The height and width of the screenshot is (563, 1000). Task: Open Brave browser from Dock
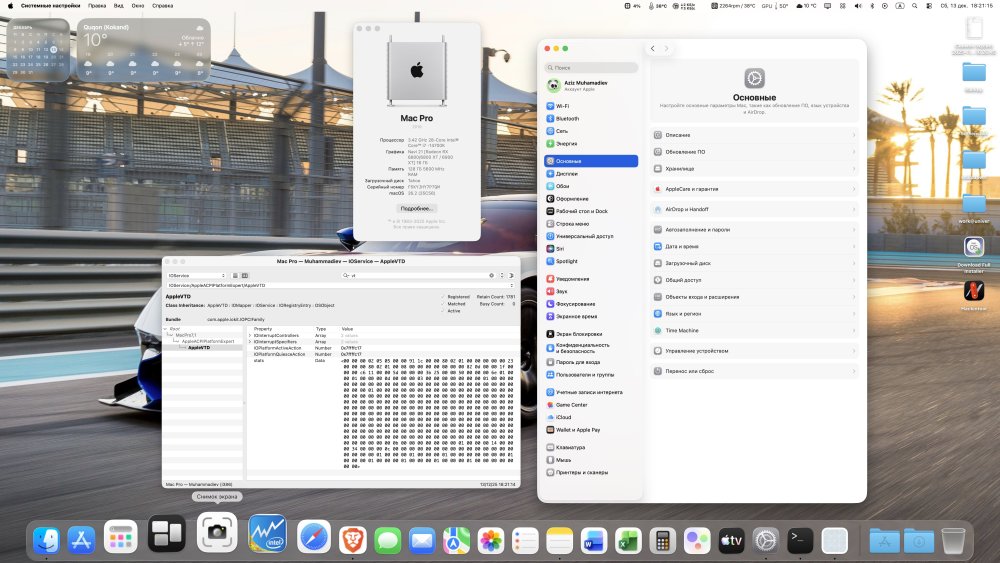pyautogui.click(x=353, y=540)
